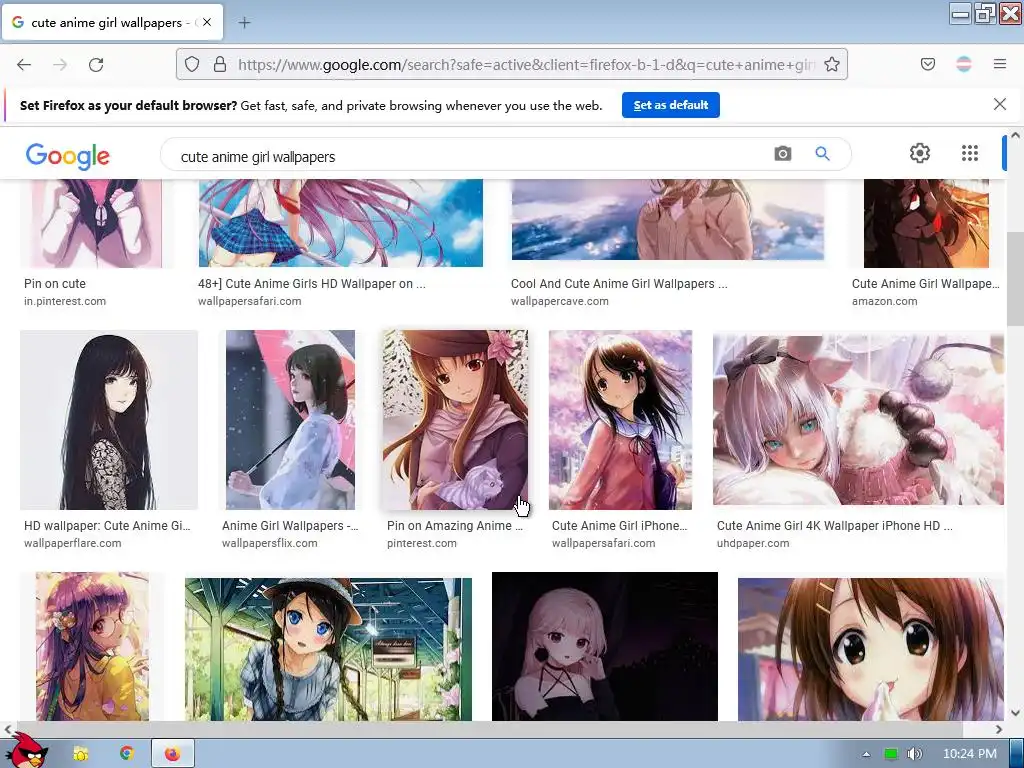Open Google quick settings gear
Image resolution: width=1024 pixels, height=768 pixels.
coord(920,153)
